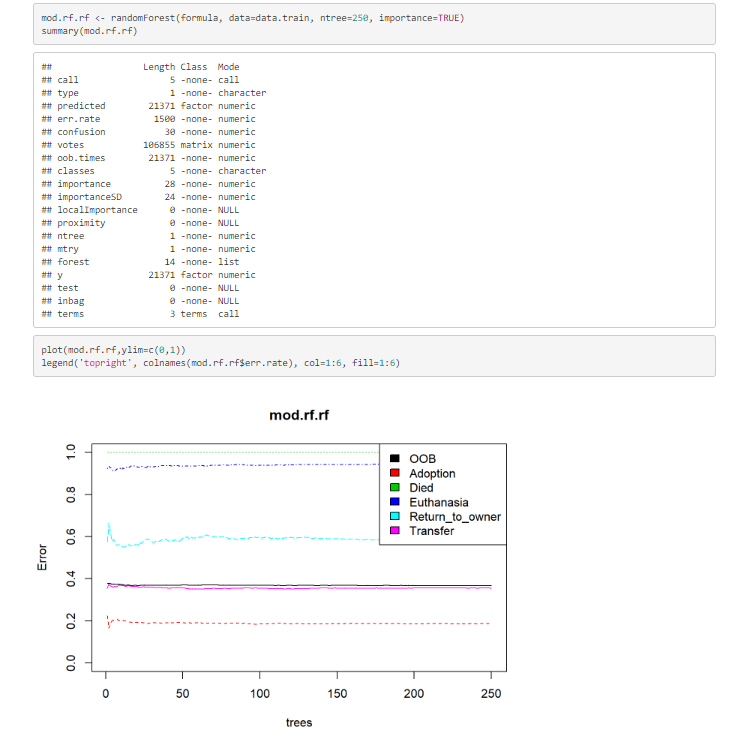Click the 'forest' row name
Viewport: 735px width, 746px height.
pyautogui.click(x=73, y=262)
